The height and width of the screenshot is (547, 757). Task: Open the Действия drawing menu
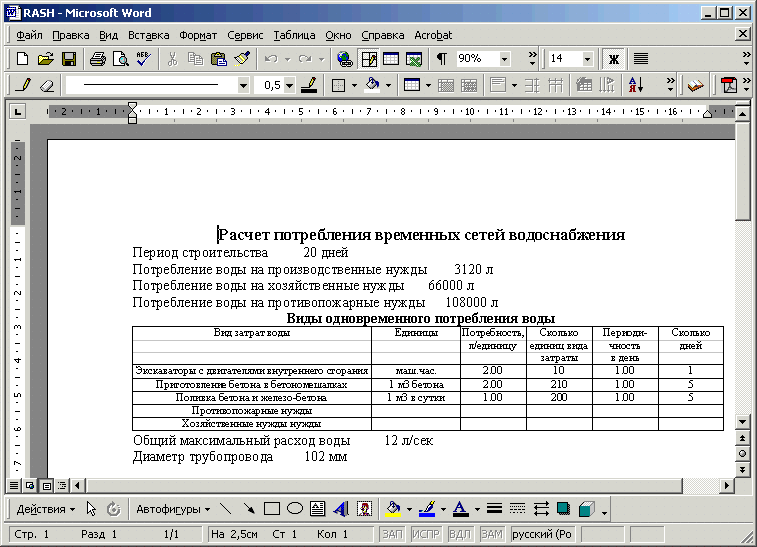click(46, 509)
